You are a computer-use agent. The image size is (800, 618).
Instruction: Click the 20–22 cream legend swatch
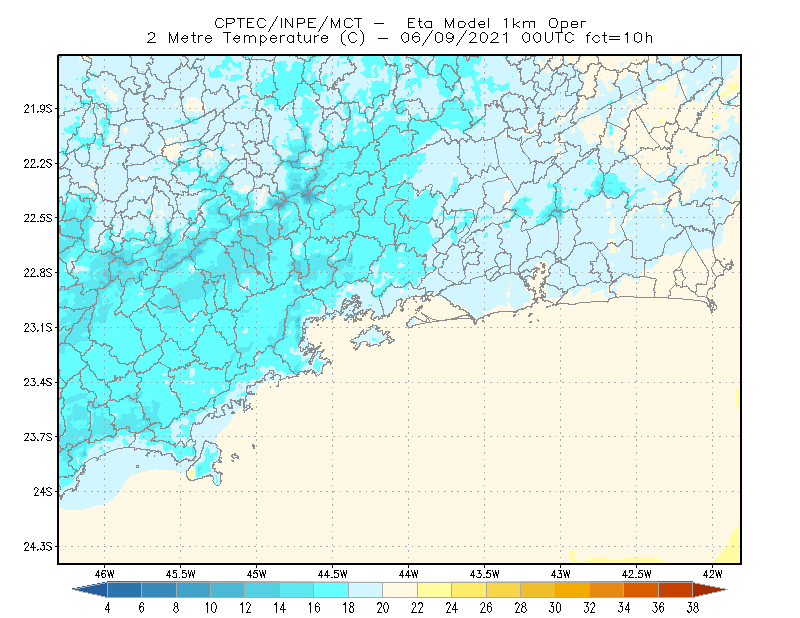(x=400, y=590)
